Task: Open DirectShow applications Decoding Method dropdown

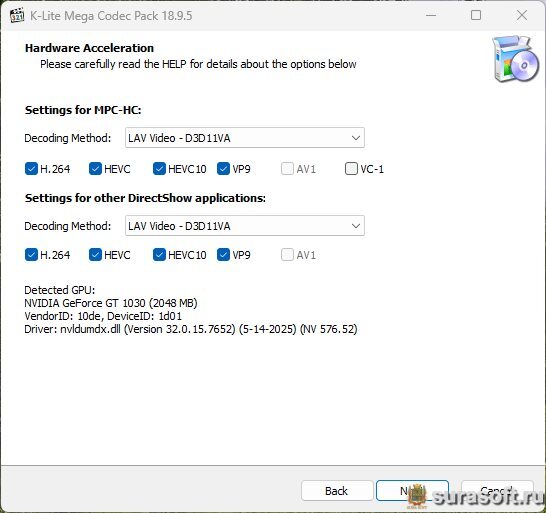Action: pos(245,226)
